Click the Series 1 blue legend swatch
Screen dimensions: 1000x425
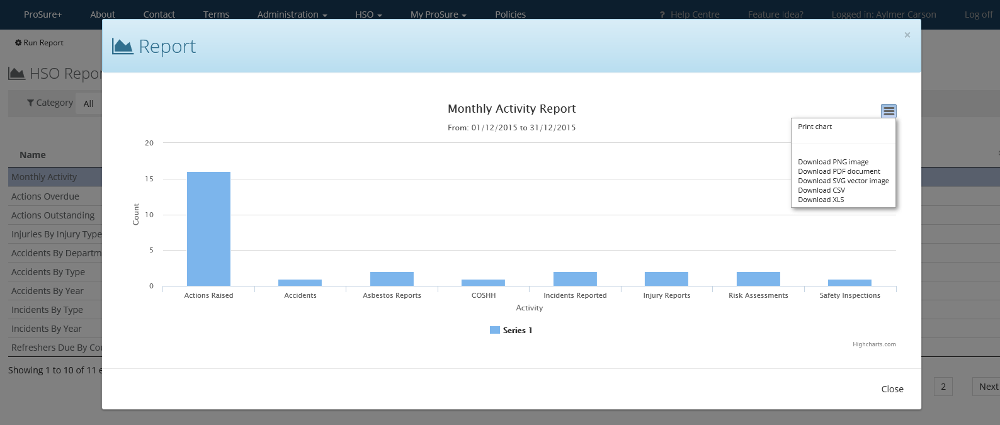click(x=495, y=330)
